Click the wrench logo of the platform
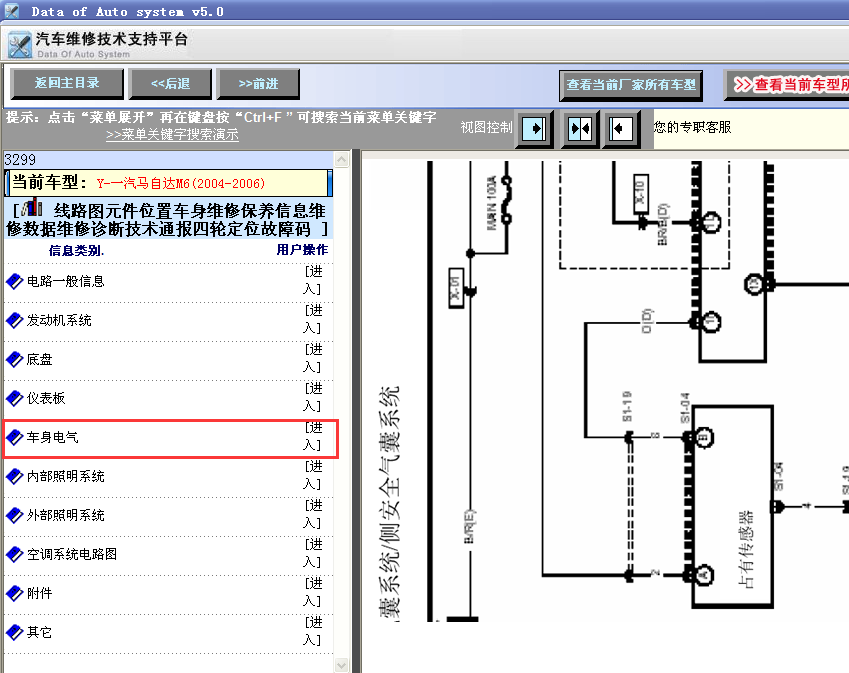849x673 pixels. 20,45
